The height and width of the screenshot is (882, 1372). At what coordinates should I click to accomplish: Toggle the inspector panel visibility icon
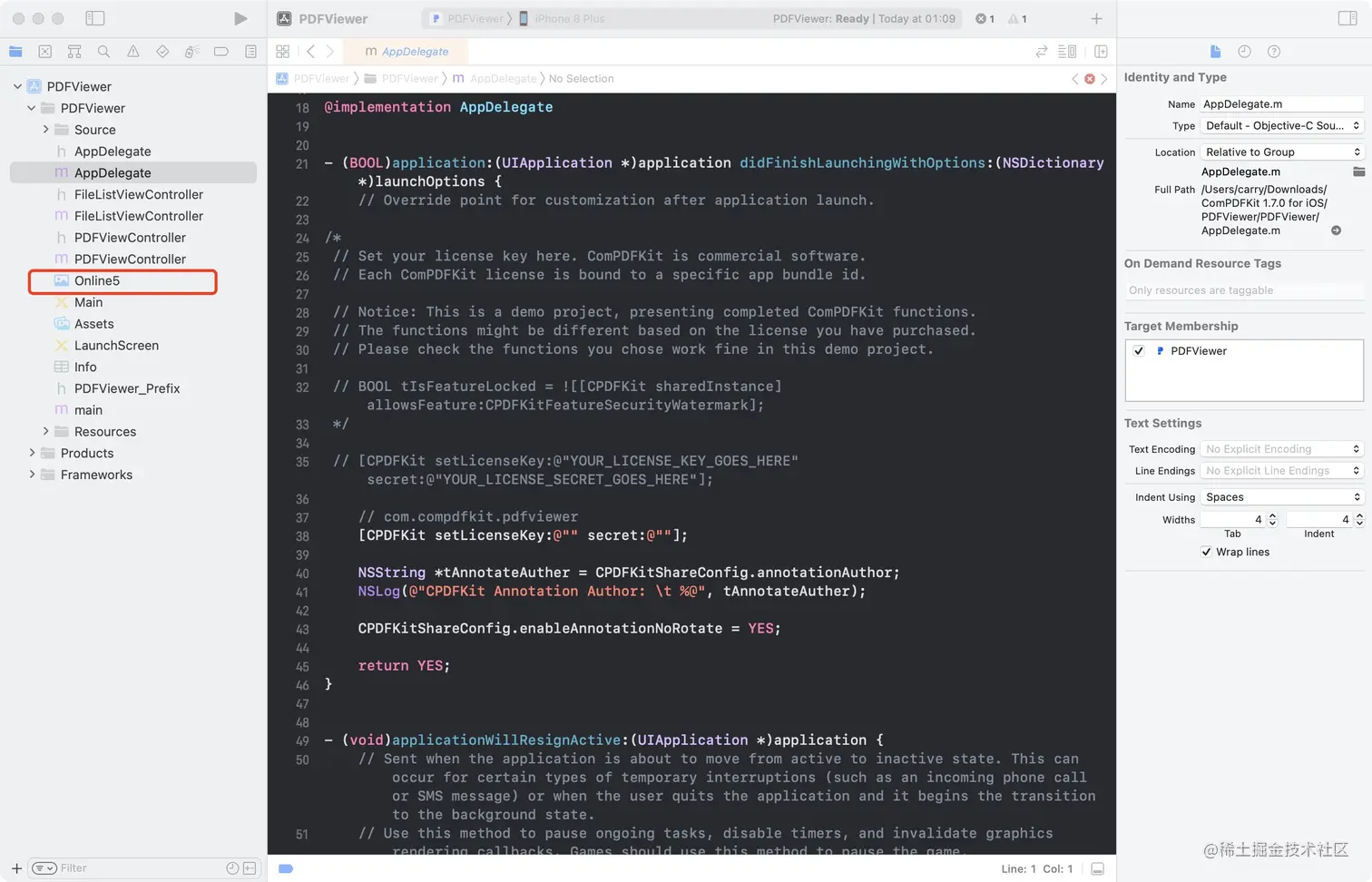(1347, 18)
